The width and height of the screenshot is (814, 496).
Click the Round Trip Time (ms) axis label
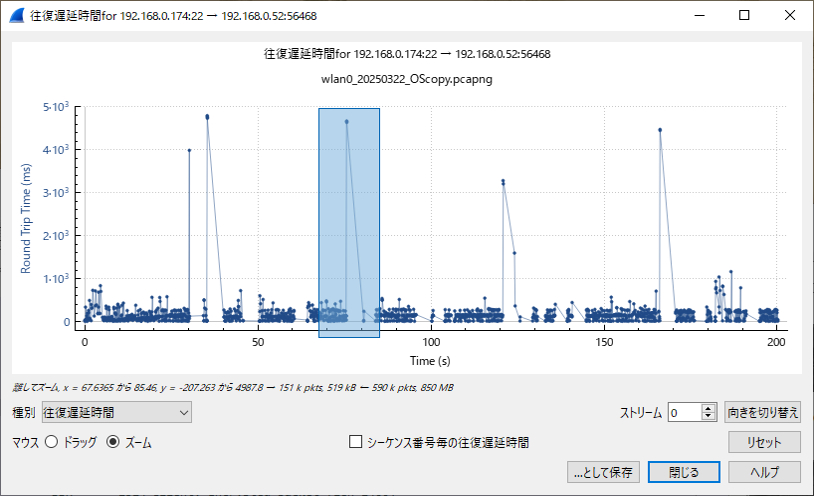pos(25,218)
